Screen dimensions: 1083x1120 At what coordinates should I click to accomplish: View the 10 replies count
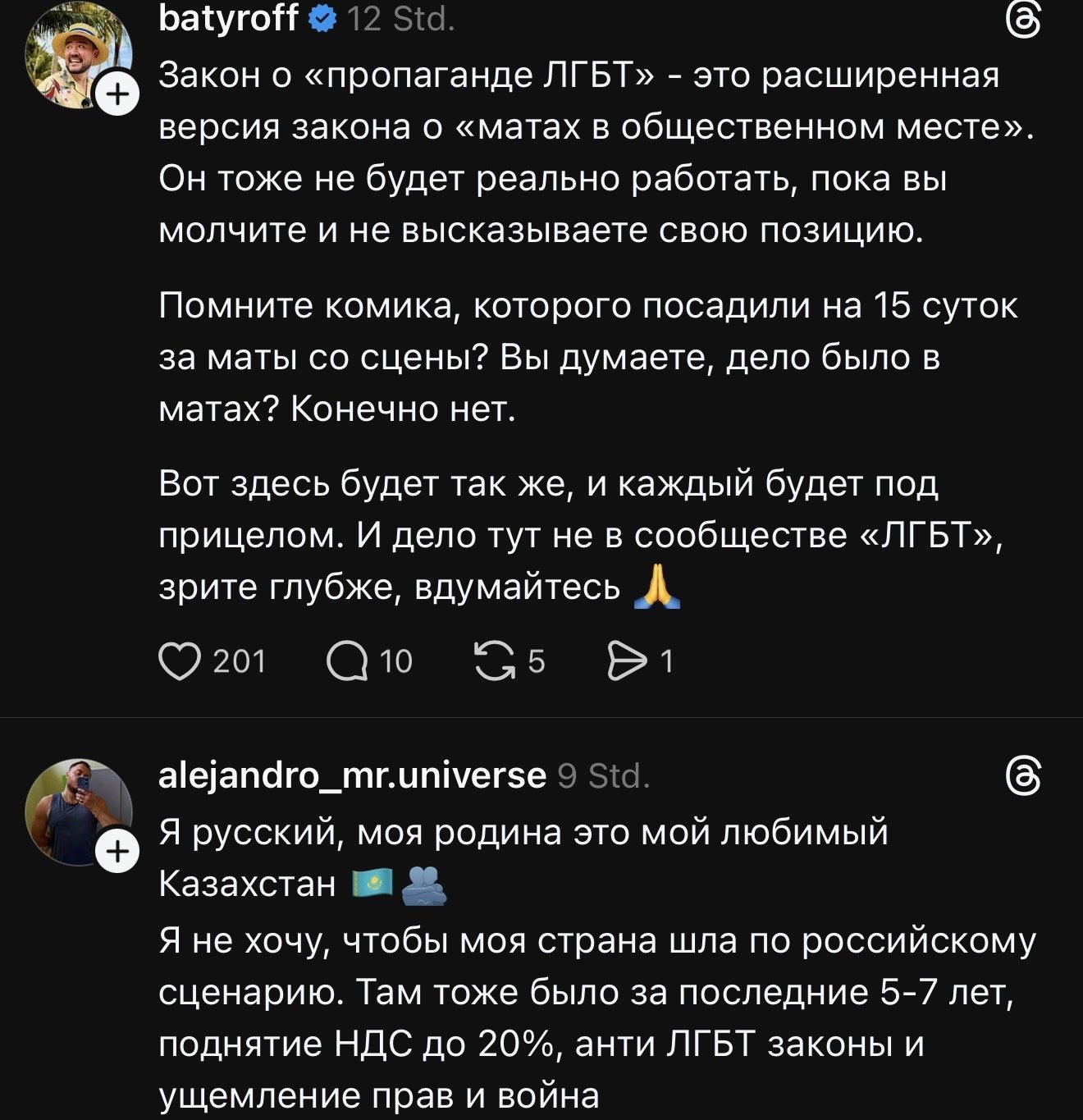pyautogui.click(x=396, y=661)
